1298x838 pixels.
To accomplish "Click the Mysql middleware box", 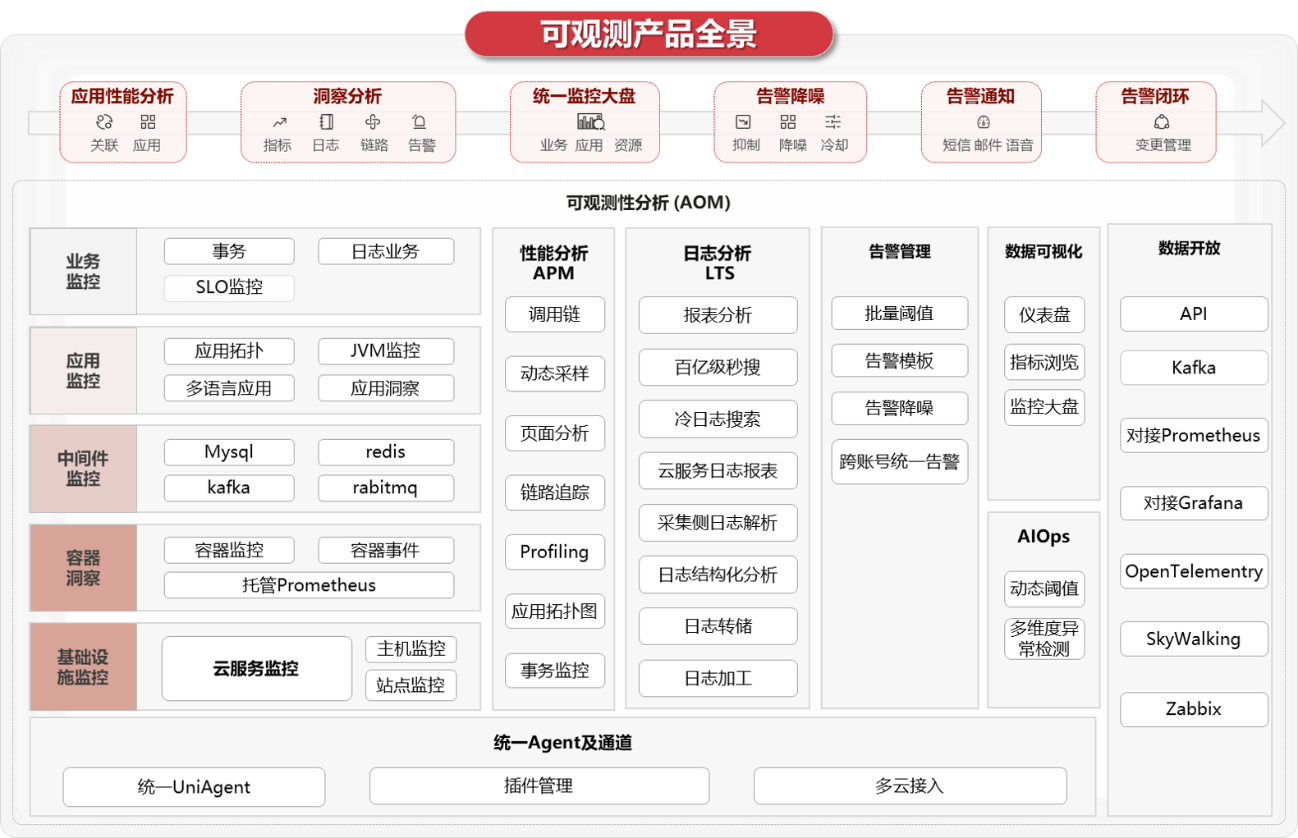I will tap(229, 452).
